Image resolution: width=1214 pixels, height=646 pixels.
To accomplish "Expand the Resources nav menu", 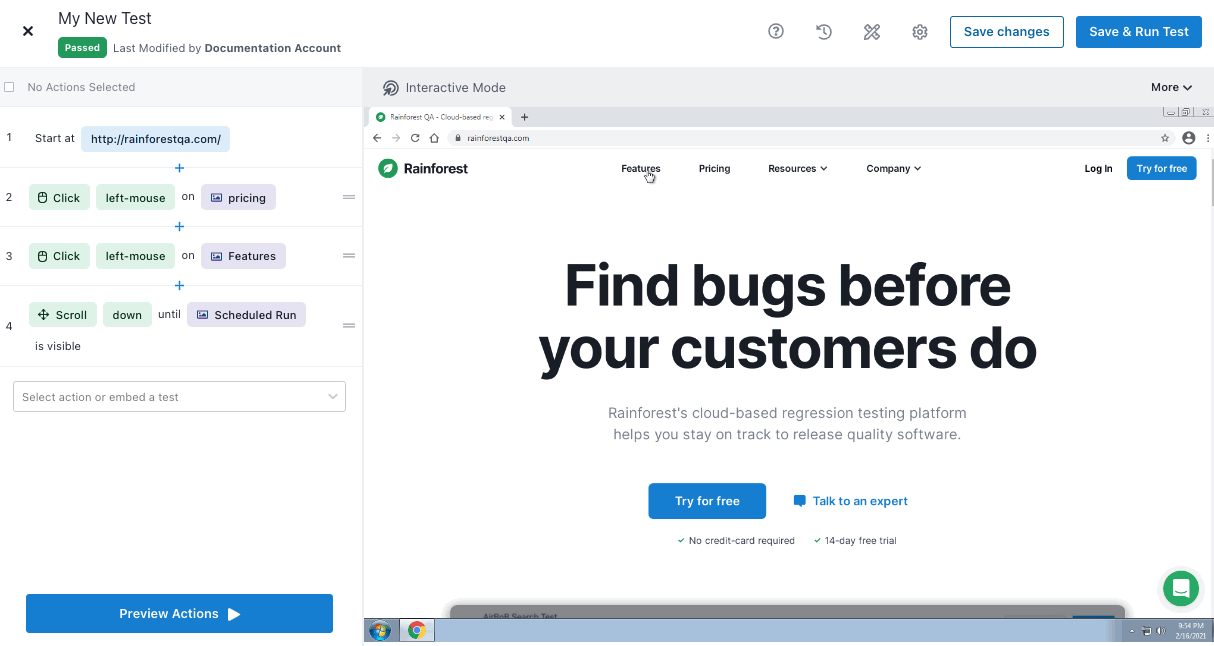I will [x=798, y=169].
